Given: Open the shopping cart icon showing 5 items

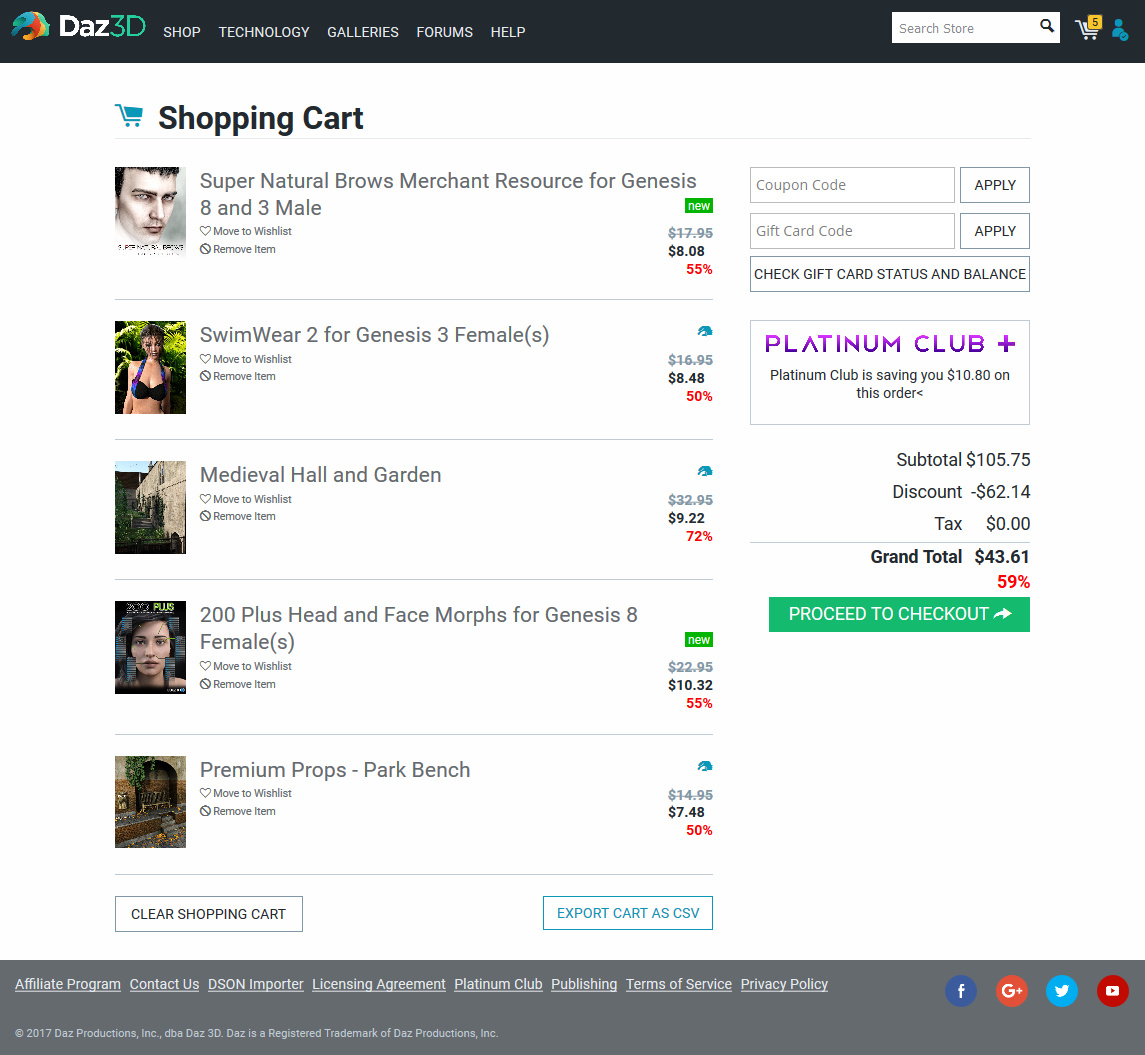Looking at the screenshot, I should (1087, 29).
